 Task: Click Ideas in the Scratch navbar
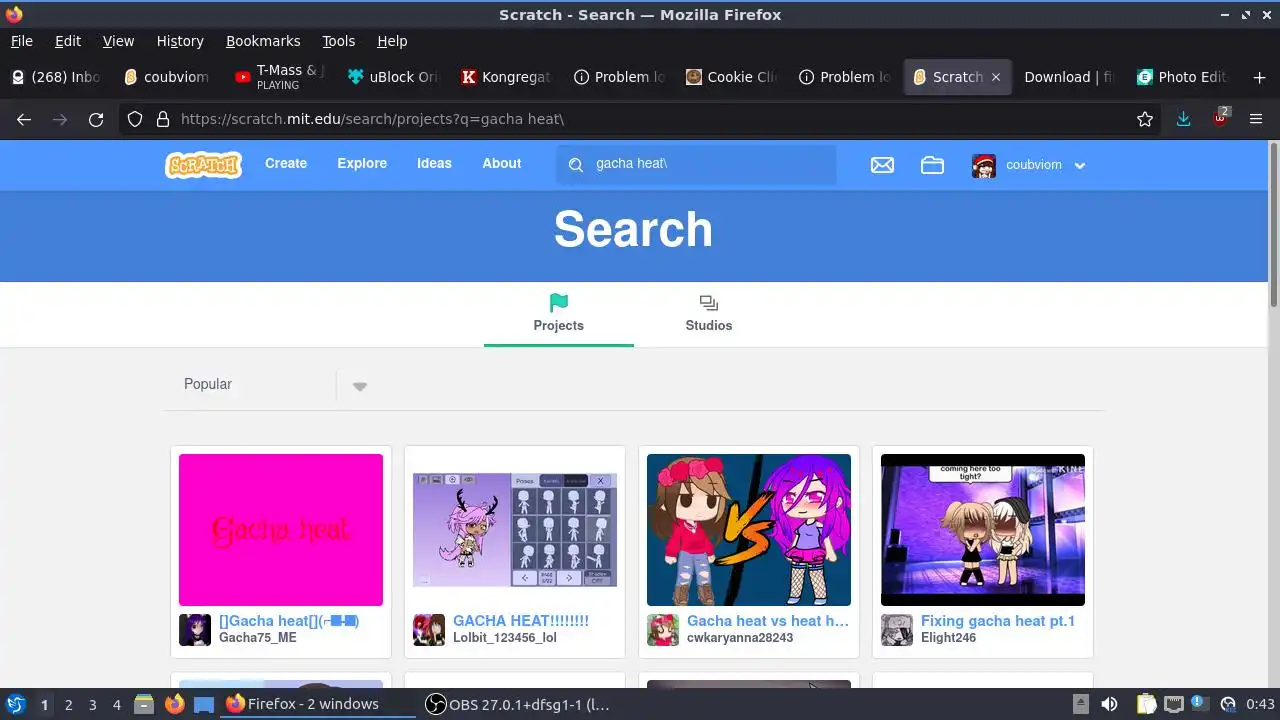coord(434,163)
